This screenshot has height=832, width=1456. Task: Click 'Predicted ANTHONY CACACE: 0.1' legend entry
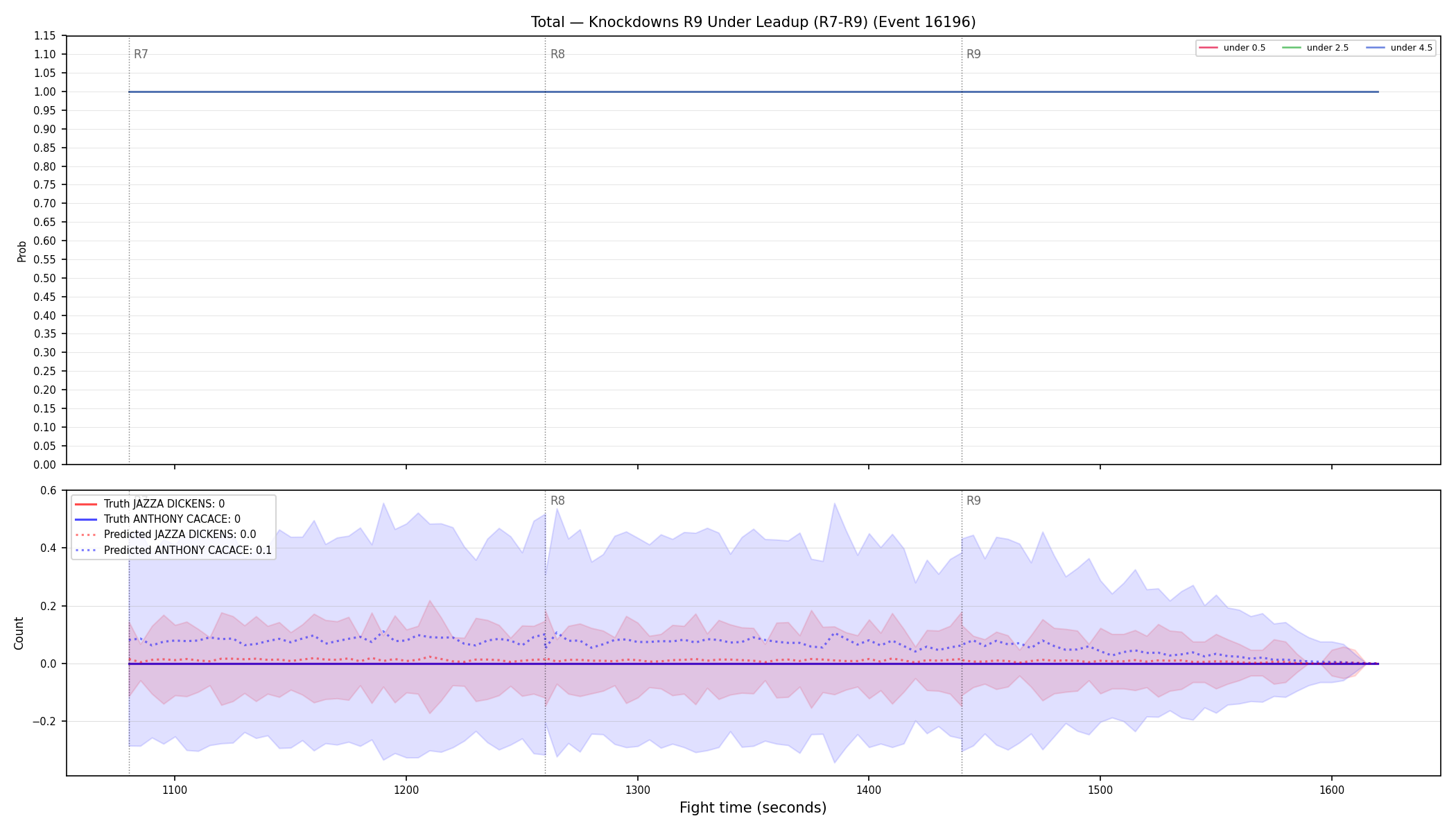click(173, 551)
